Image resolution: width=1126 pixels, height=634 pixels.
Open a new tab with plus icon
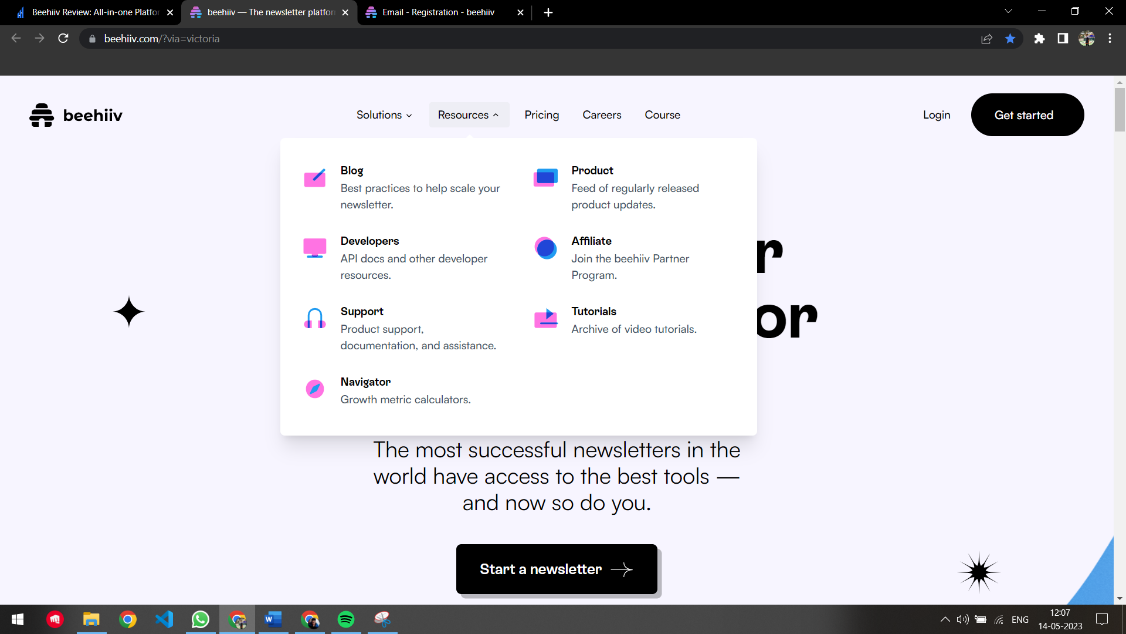[548, 12]
